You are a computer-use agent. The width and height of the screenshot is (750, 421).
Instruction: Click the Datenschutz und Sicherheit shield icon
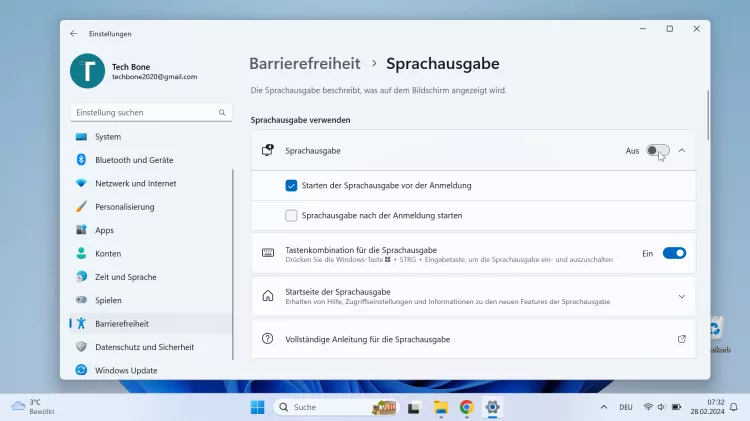point(81,347)
